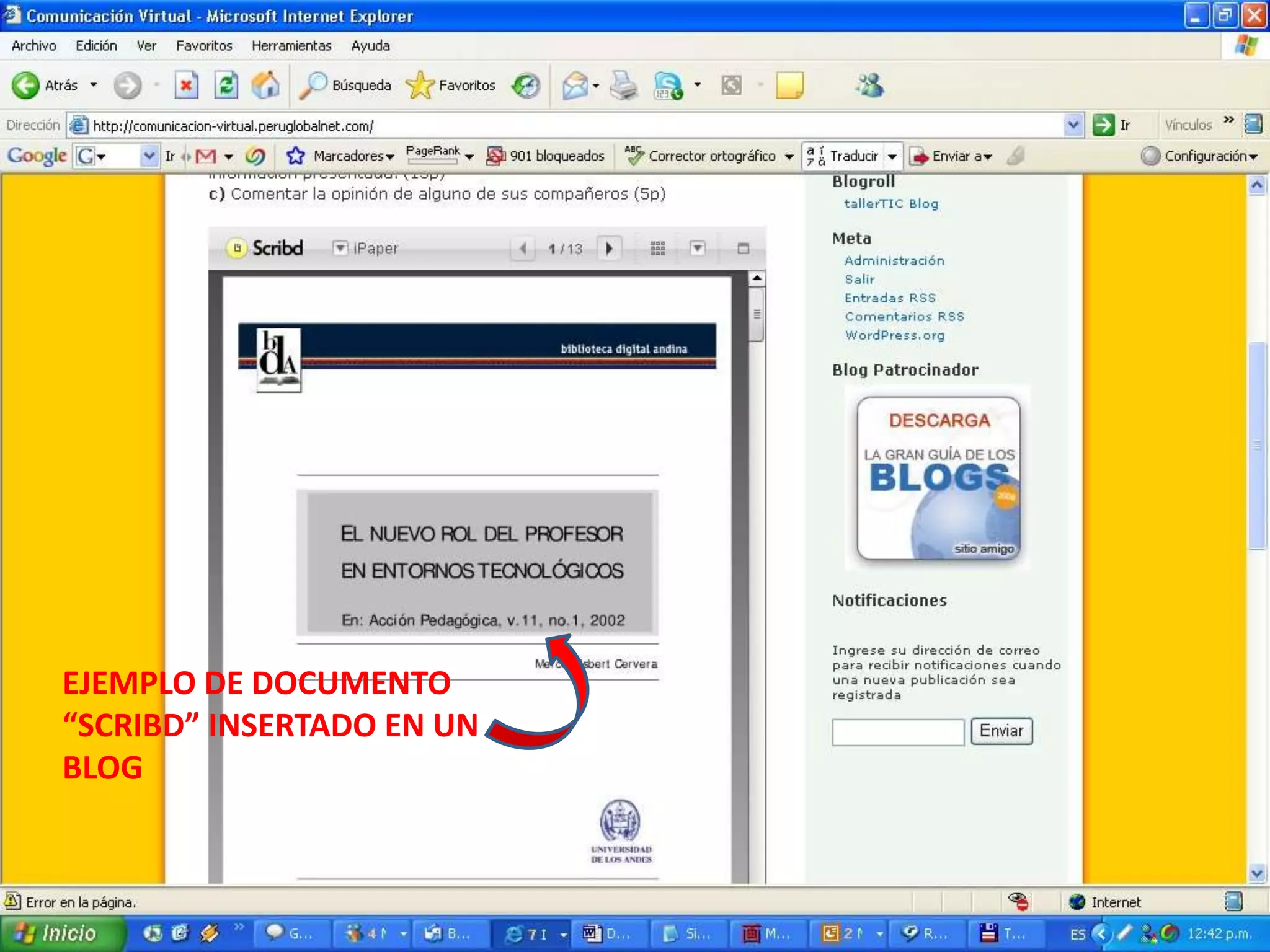Open the Herramientas menu
The height and width of the screenshot is (952, 1270).
point(291,46)
